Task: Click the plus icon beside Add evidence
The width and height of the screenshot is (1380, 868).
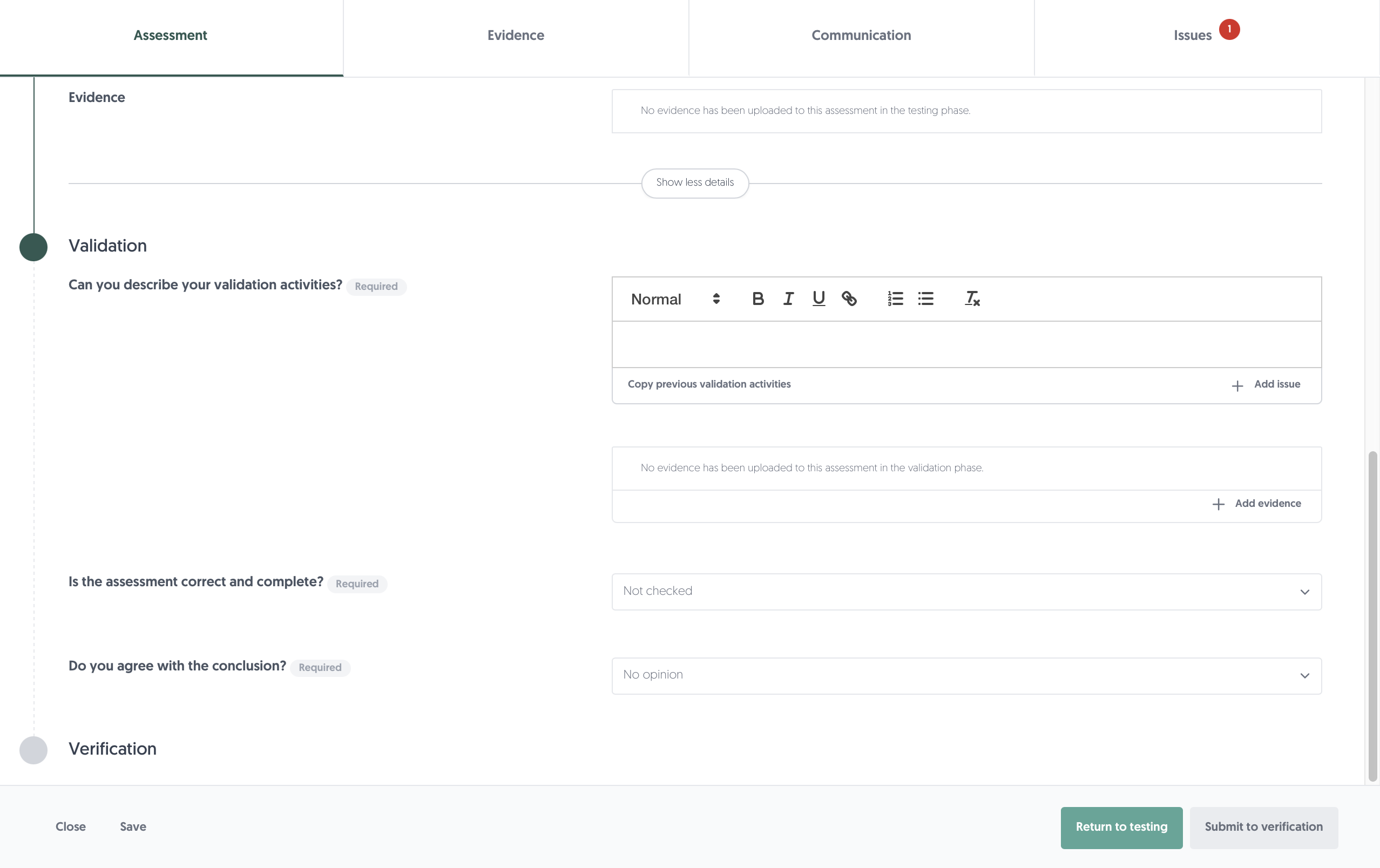Action: pyautogui.click(x=1219, y=504)
